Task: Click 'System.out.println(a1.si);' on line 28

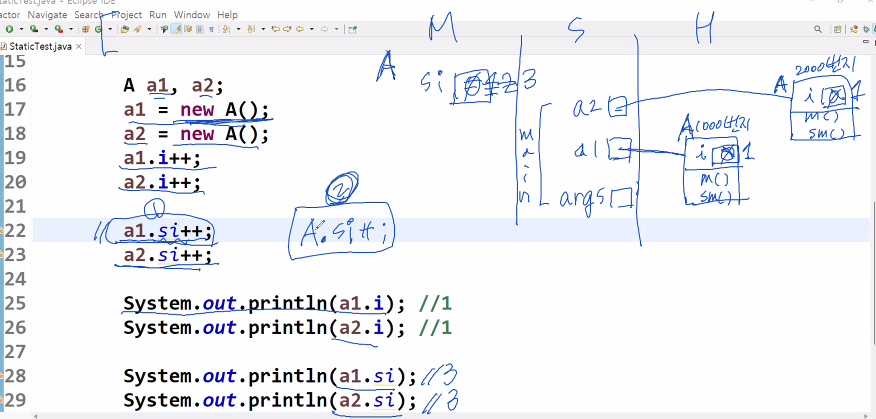Action: coord(270,376)
